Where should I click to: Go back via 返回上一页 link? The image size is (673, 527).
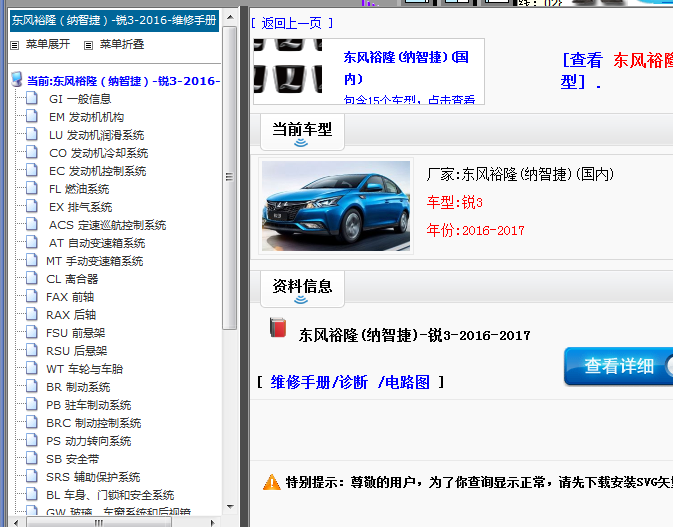(x=292, y=23)
